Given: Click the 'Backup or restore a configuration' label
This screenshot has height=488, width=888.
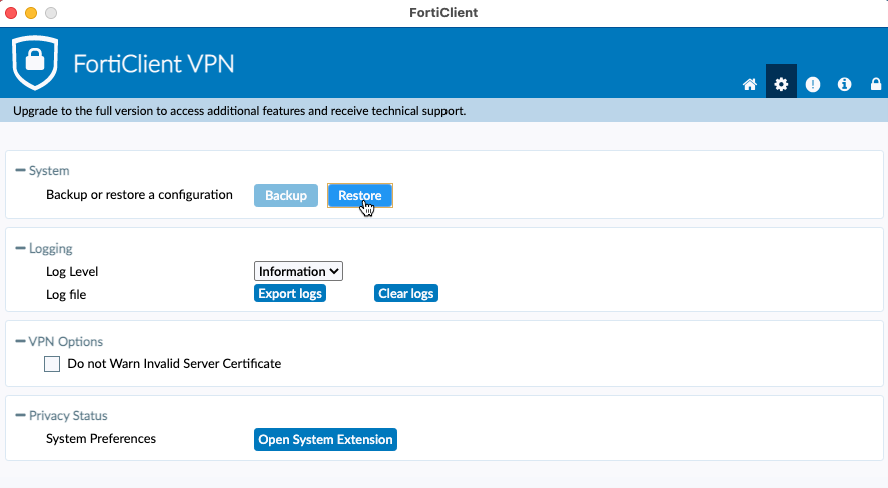Looking at the screenshot, I should pyautogui.click(x=139, y=195).
